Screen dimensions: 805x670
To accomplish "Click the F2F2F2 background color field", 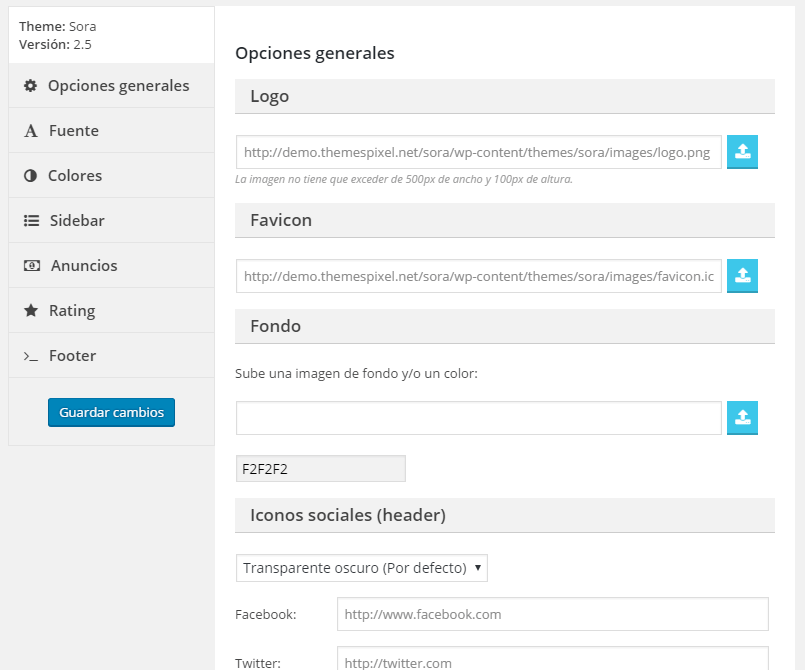I will (x=321, y=469).
